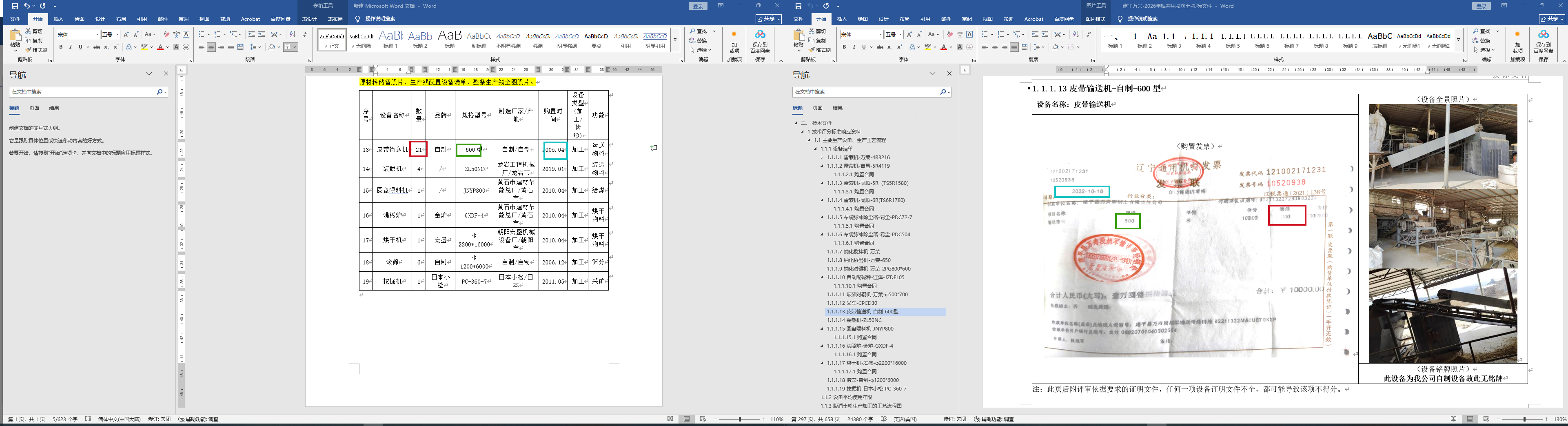Open font color arrow in 新建 Microsoft Word 文档 window
The image size is (1568, 426).
pos(167,47)
